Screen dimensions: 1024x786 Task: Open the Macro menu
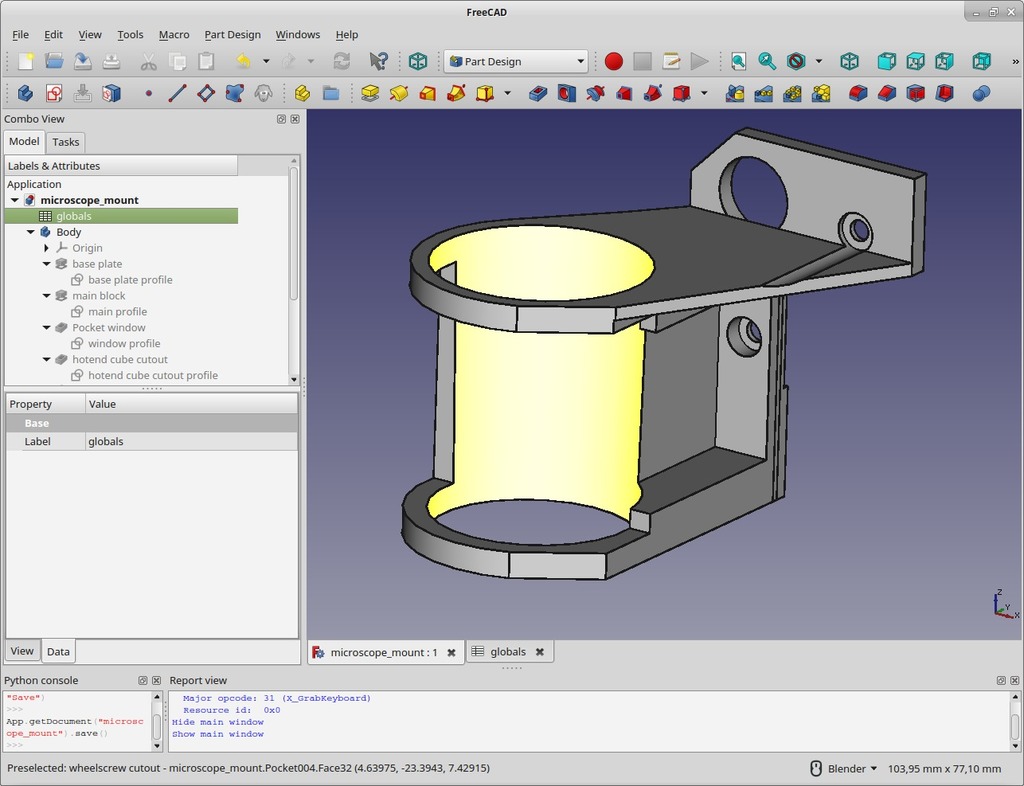click(174, 35)
